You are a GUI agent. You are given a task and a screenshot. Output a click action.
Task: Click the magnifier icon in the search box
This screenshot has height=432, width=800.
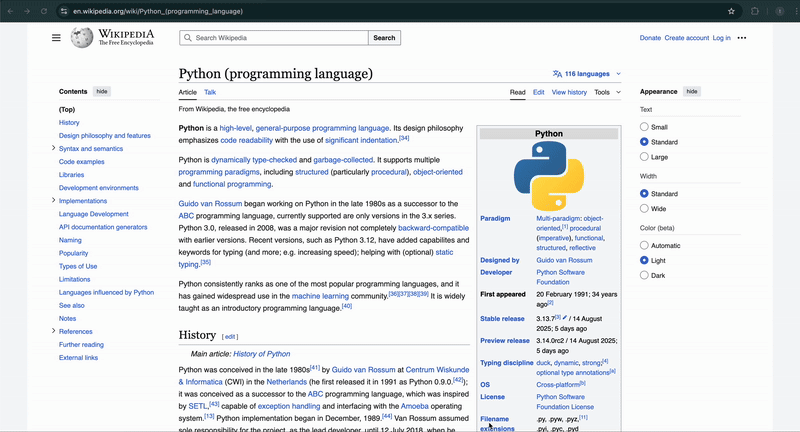point(188,38)
